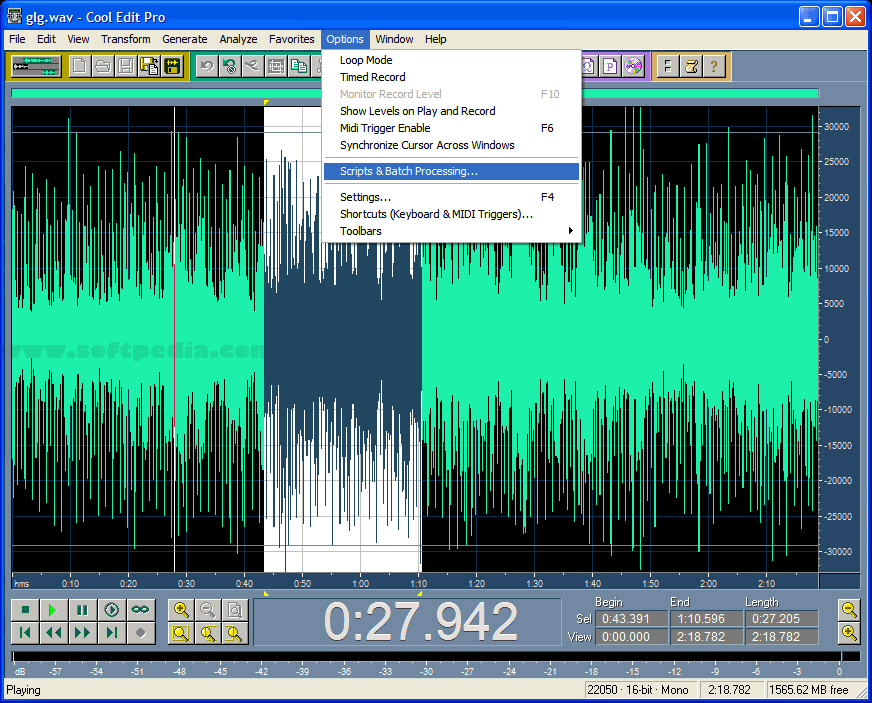This screenshot has height=703, width=872.
Task: Click the Rewind transport button
Action: [54, 633]
